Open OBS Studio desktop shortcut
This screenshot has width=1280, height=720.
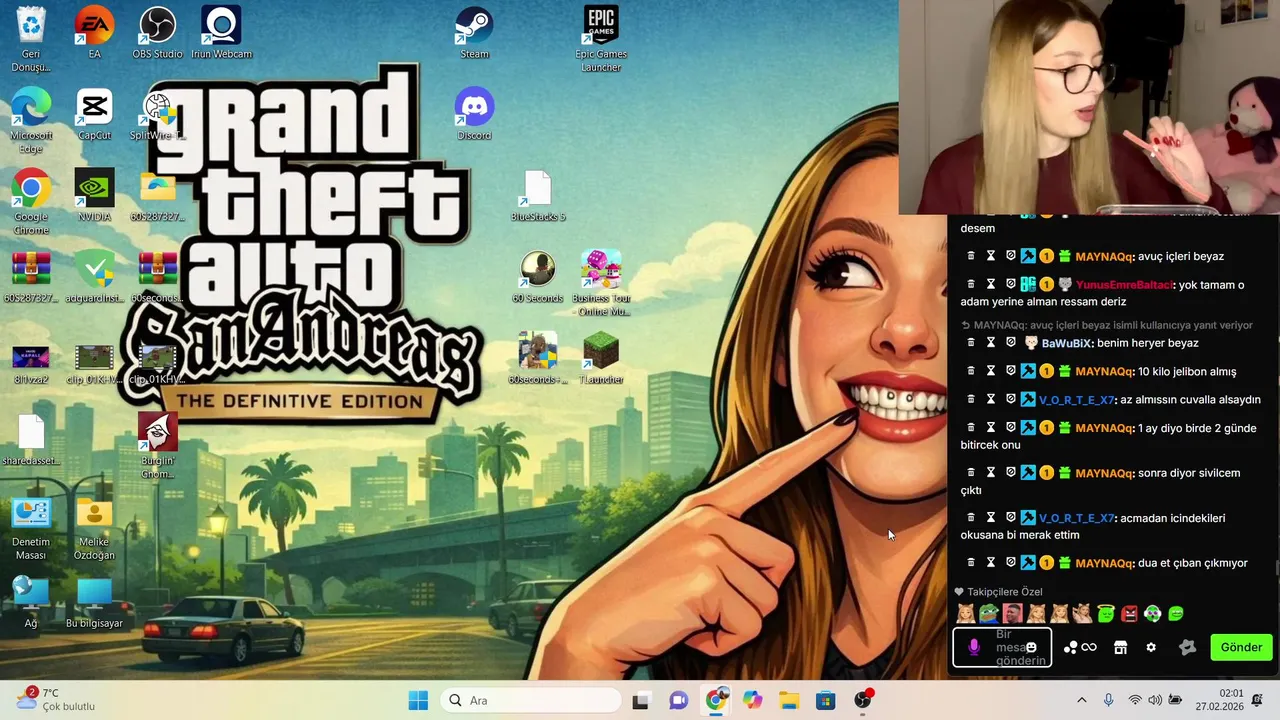point(157,32)
